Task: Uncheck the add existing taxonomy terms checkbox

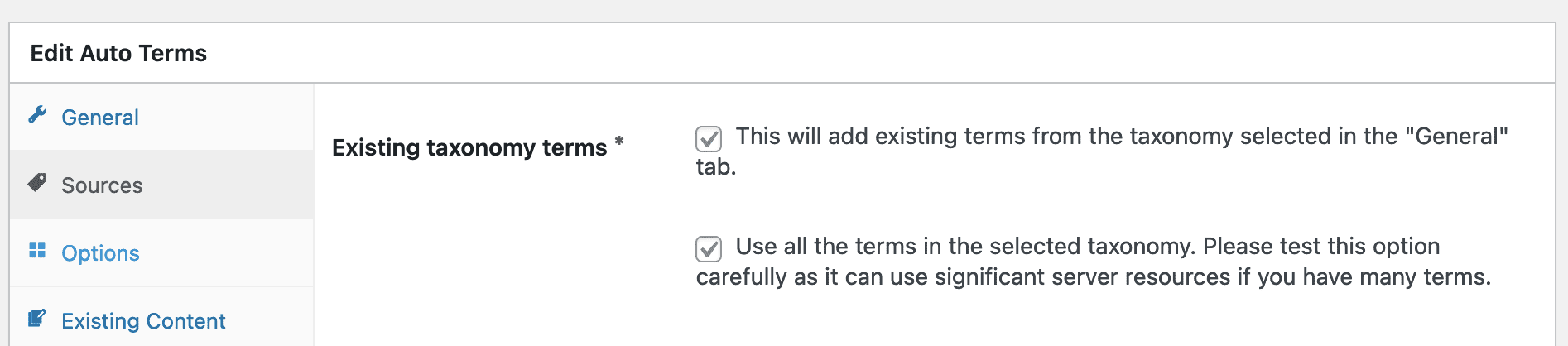Action: tap(709, 138)
